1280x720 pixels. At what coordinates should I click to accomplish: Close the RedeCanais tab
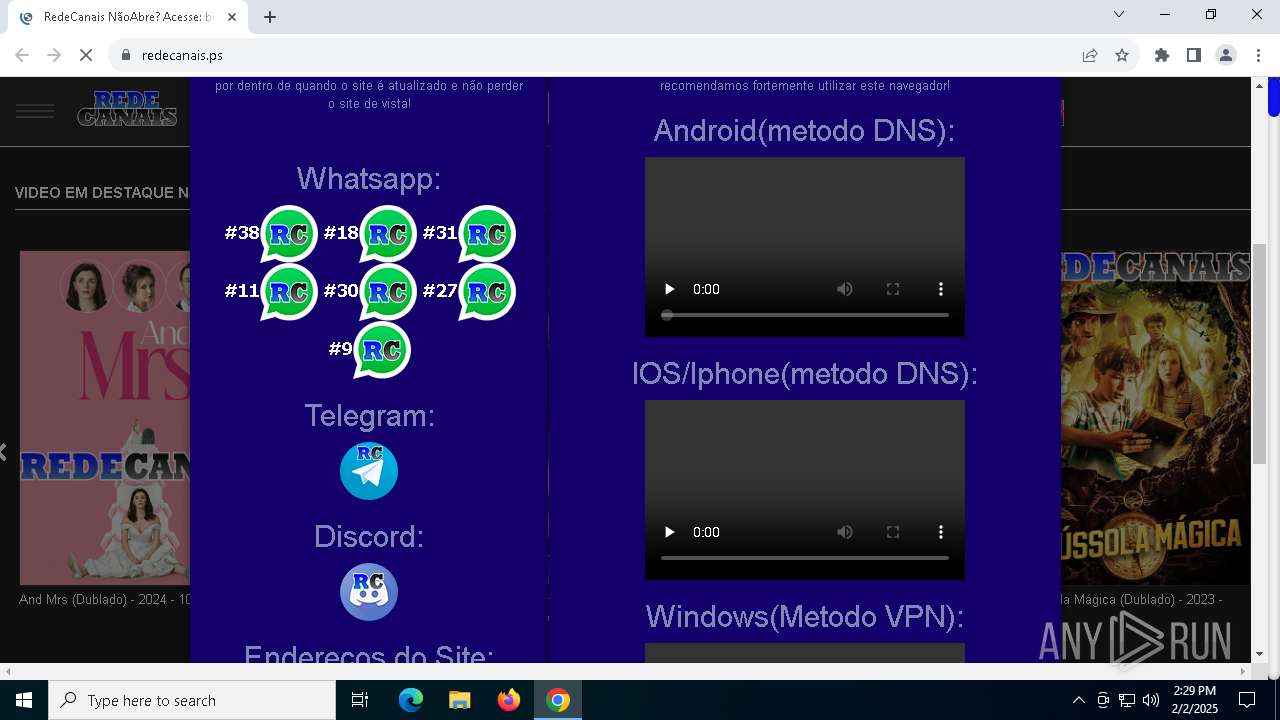point(232,17)
